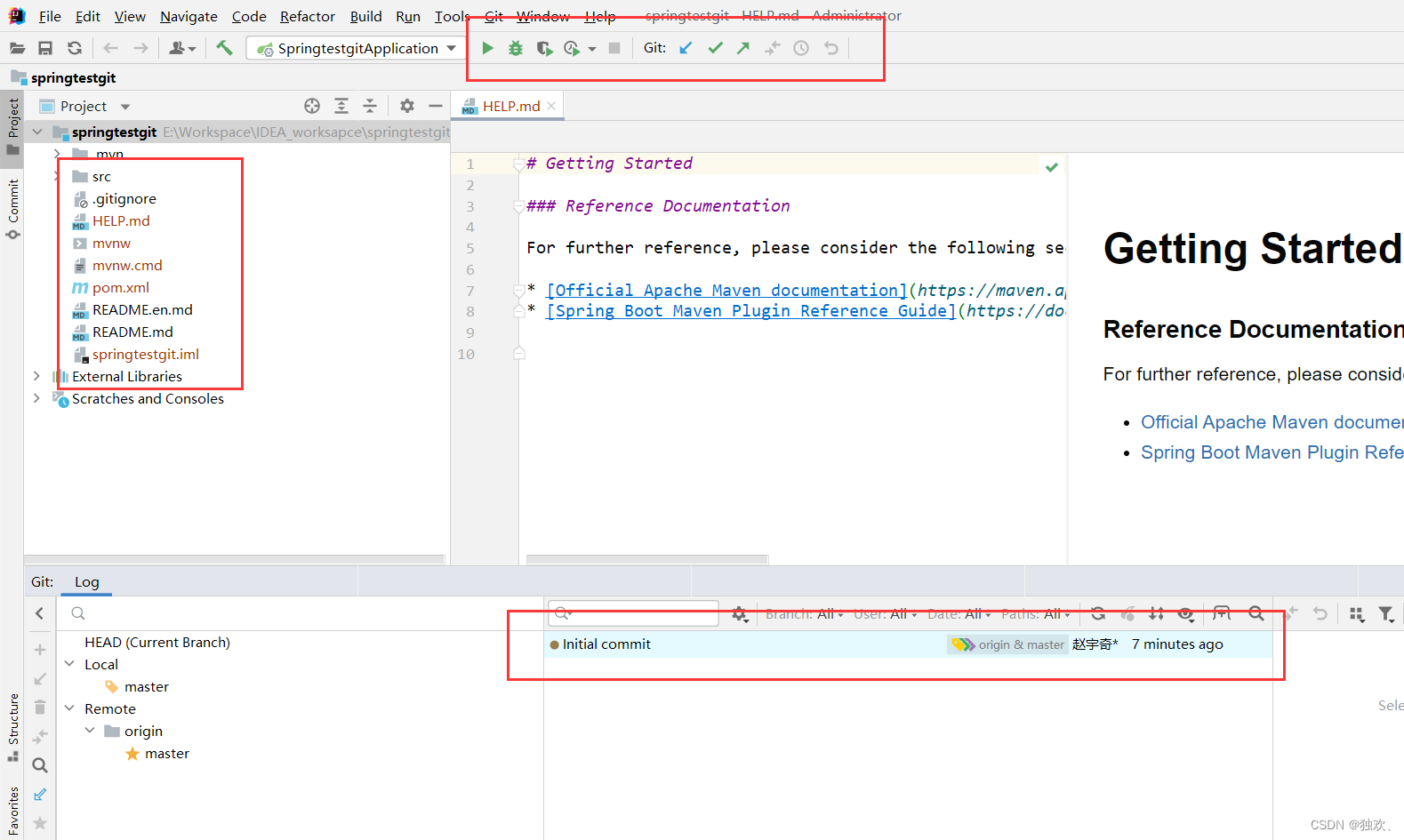Image resolution: width=1404 pixels, height=840 pixels.
Task: Open the Structure tool window sidebar button
Action: 12,727
